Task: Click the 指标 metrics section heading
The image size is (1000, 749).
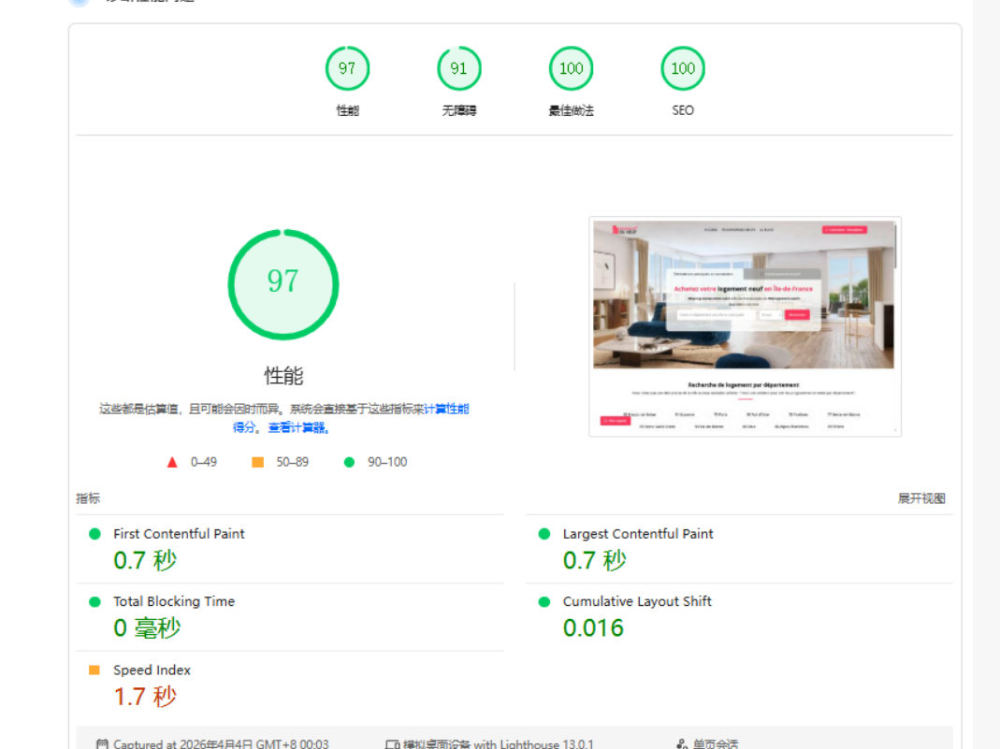Action: click(x=88, y=498)
